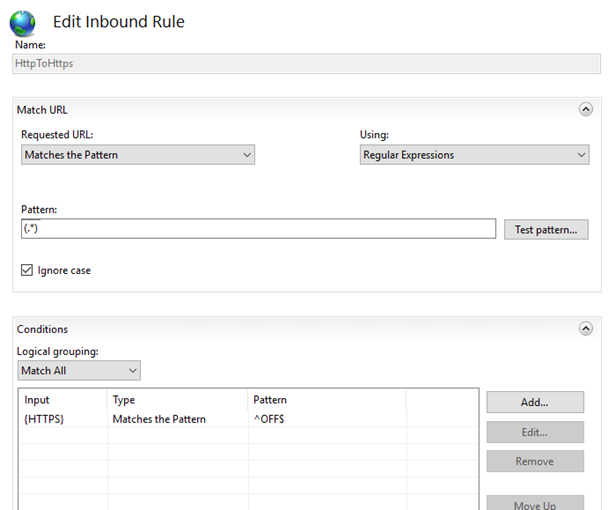Image resolution: width=608 pixels, height=510 pixels.
Task: Click the globe icon beside Edit Inbound Rule
Action: click(x=22, y=23)
